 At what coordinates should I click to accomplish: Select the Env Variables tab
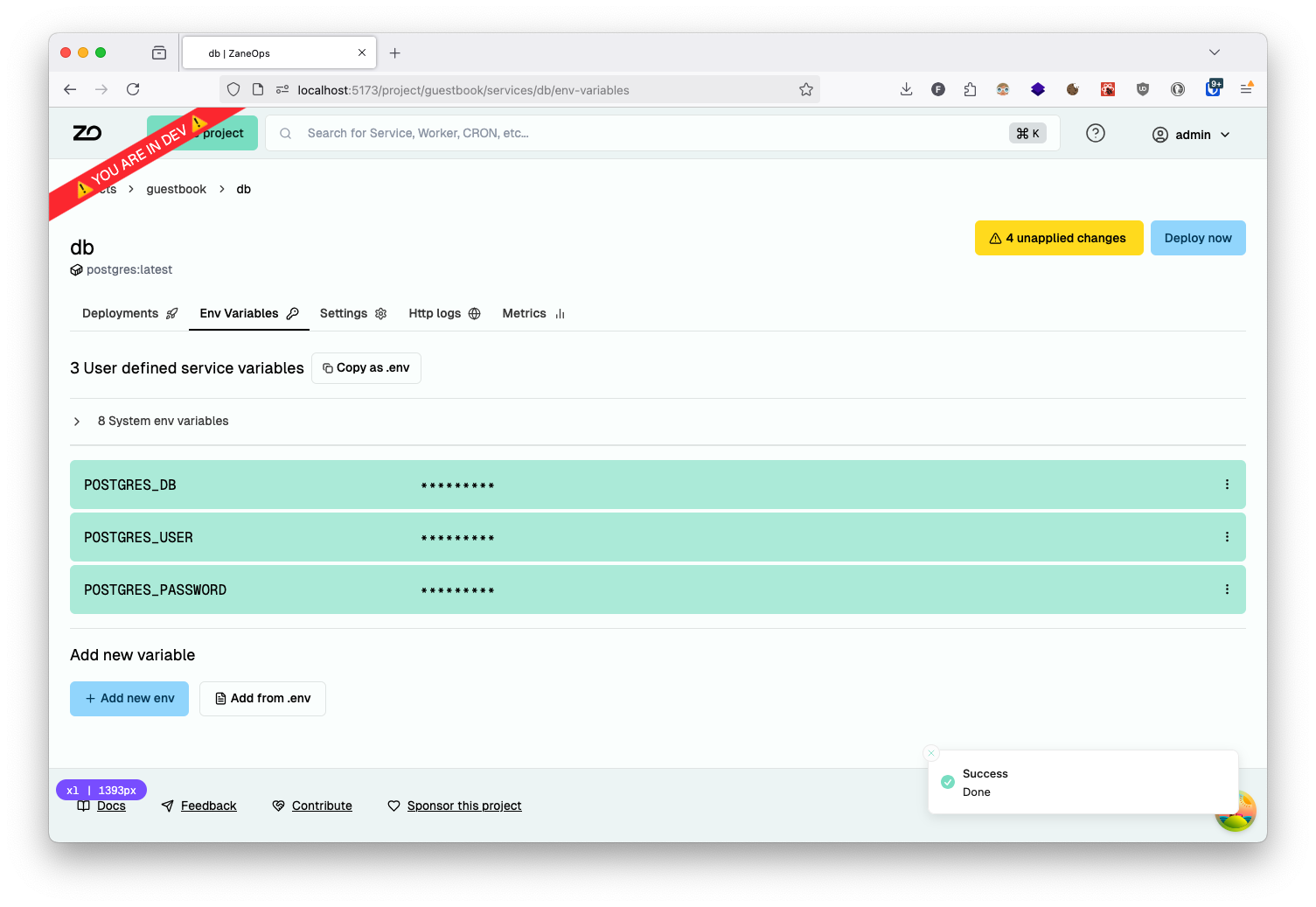tap(249, 313)
